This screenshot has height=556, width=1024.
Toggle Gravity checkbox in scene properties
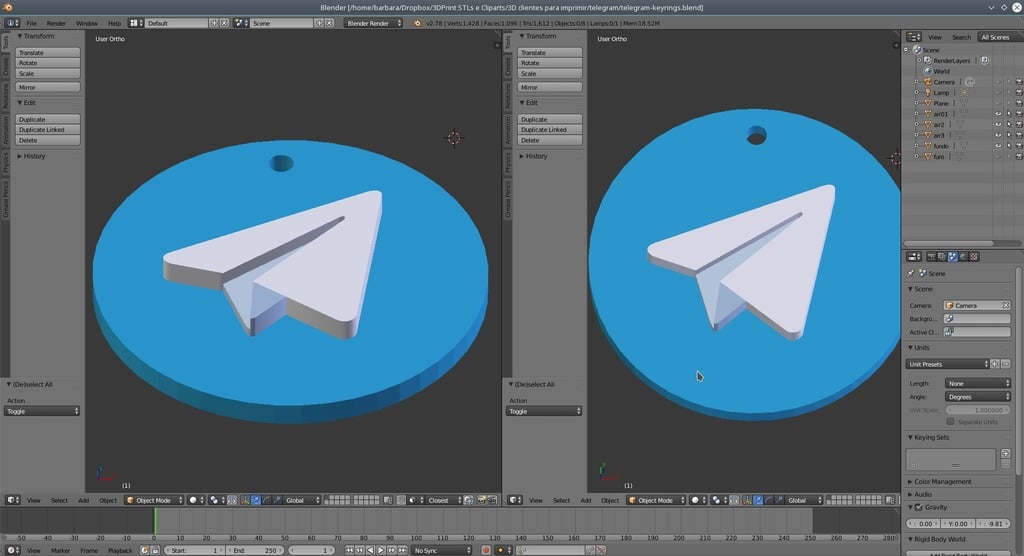click(919, 507)
